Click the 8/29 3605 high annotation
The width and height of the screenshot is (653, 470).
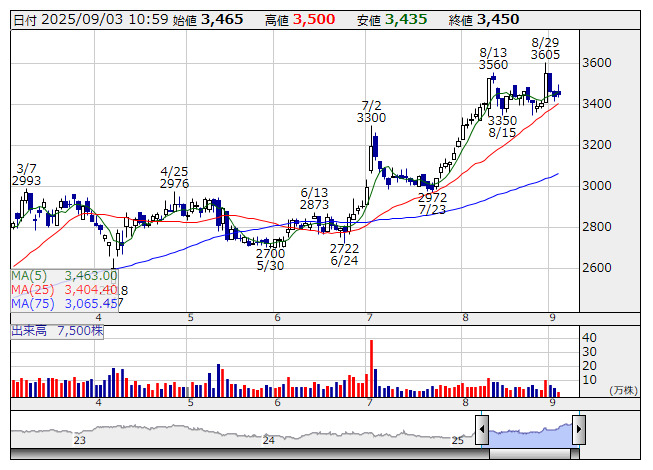tap(545, 49)
